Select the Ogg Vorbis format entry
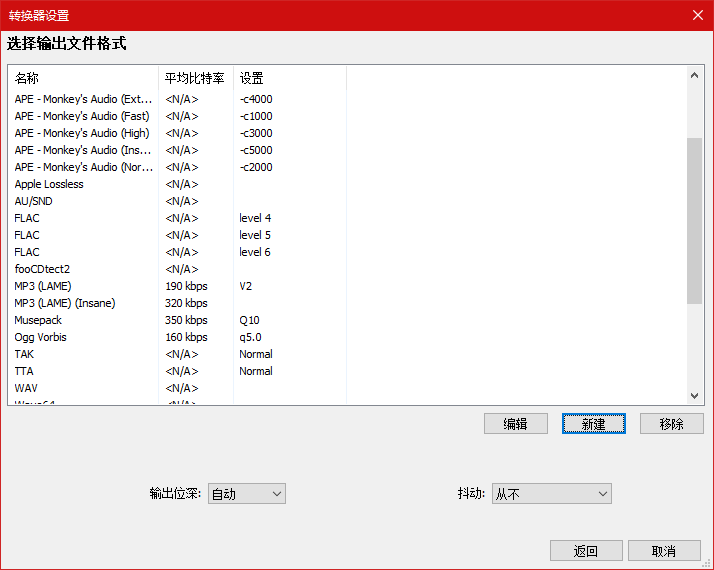Screen dimensions: 714x570 coord(40,337)
